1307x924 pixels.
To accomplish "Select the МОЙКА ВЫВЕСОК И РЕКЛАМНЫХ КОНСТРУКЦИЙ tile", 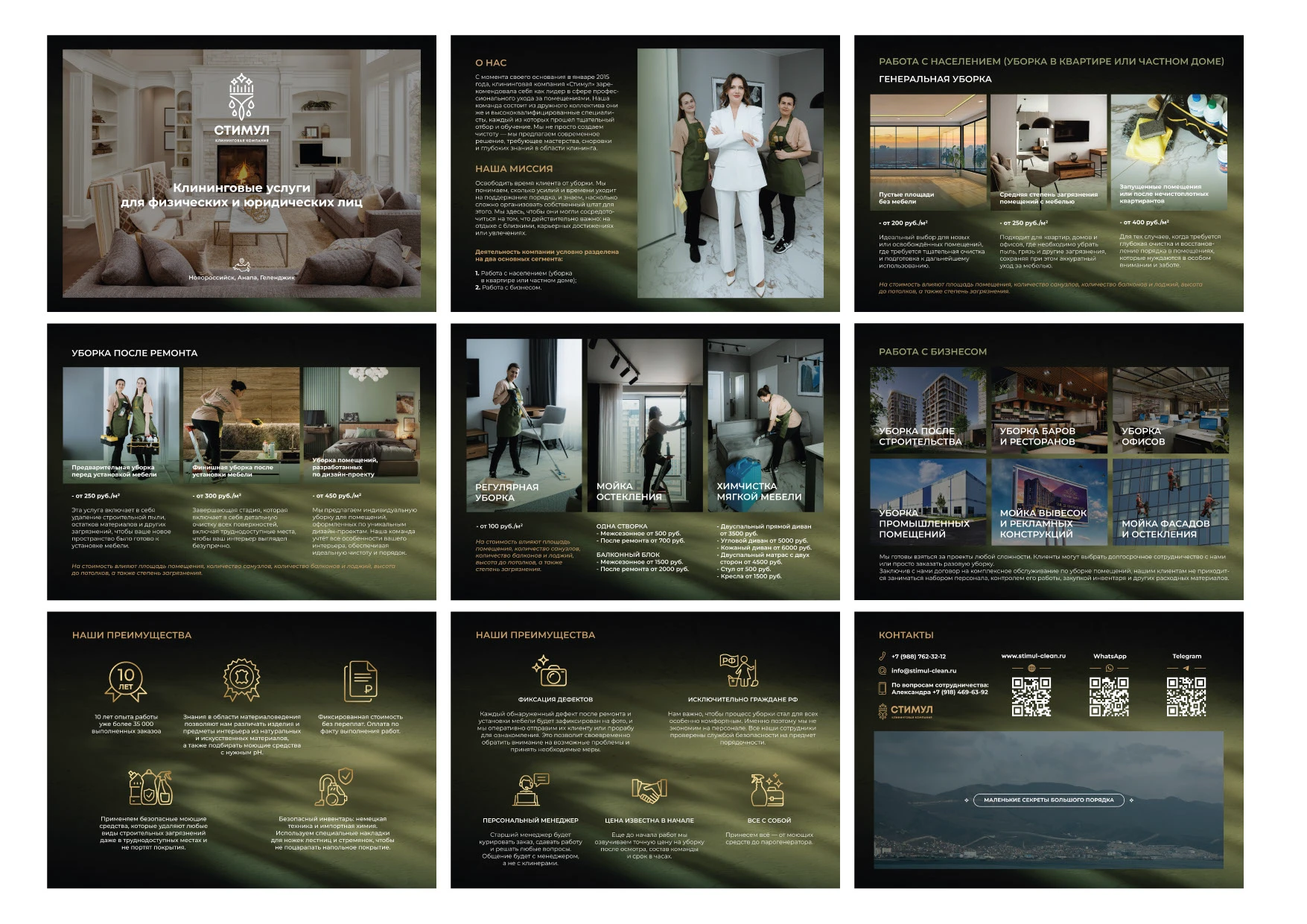I will [x=1049, y=502].
